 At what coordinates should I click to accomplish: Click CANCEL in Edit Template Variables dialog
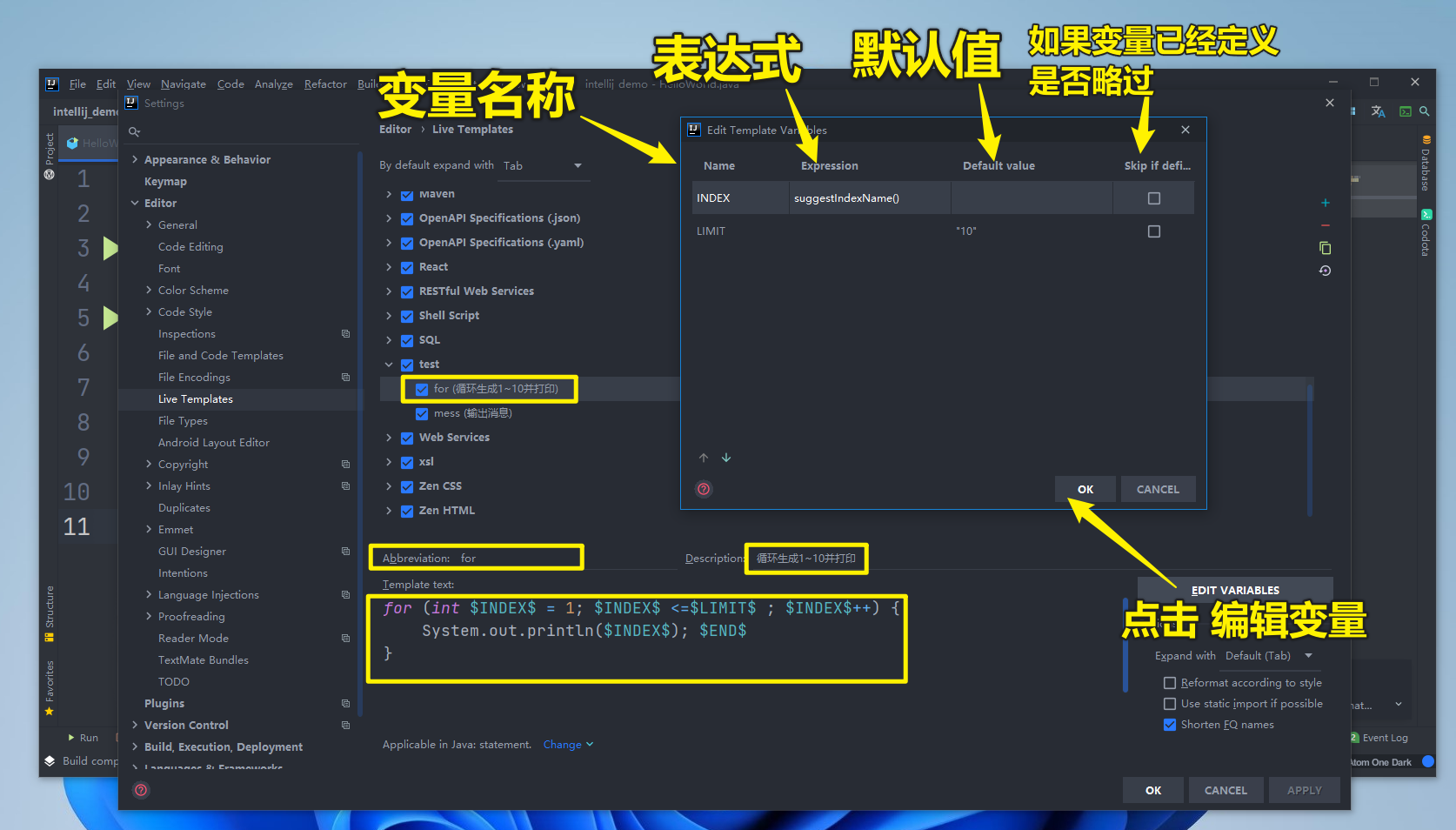[x=1158, y=490]
